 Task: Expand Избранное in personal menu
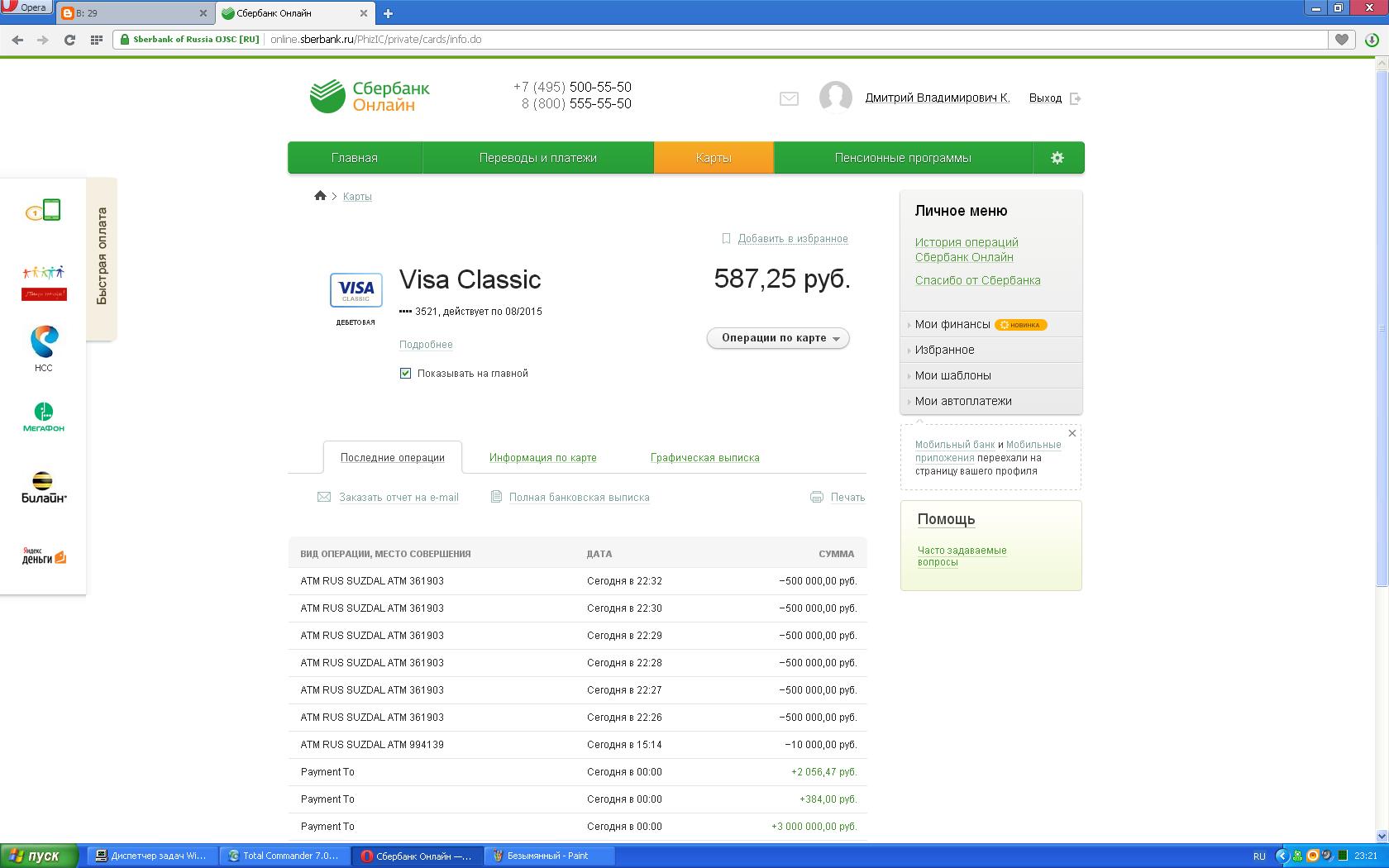point(944,350)
